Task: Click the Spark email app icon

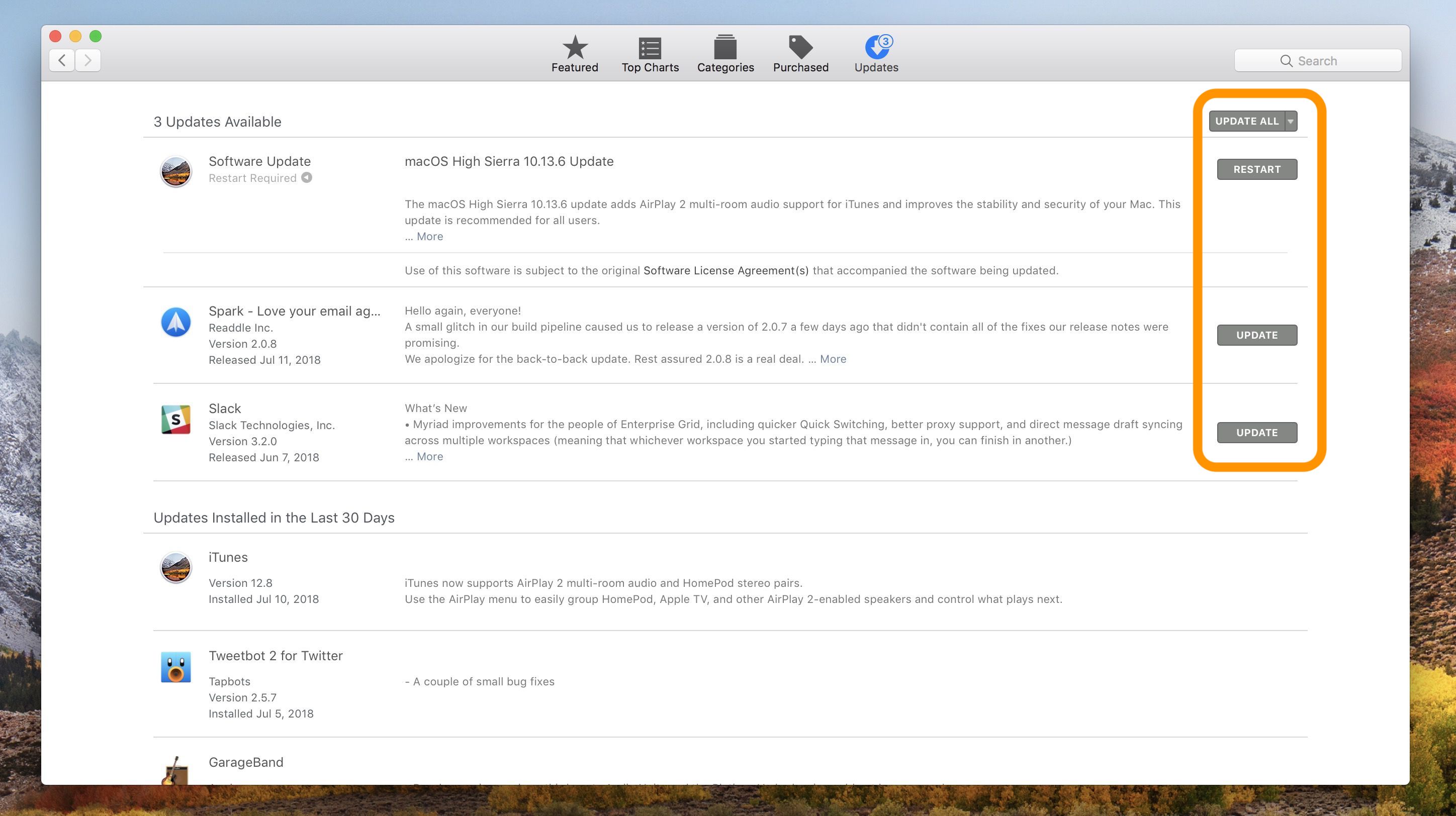Action: 177,321
